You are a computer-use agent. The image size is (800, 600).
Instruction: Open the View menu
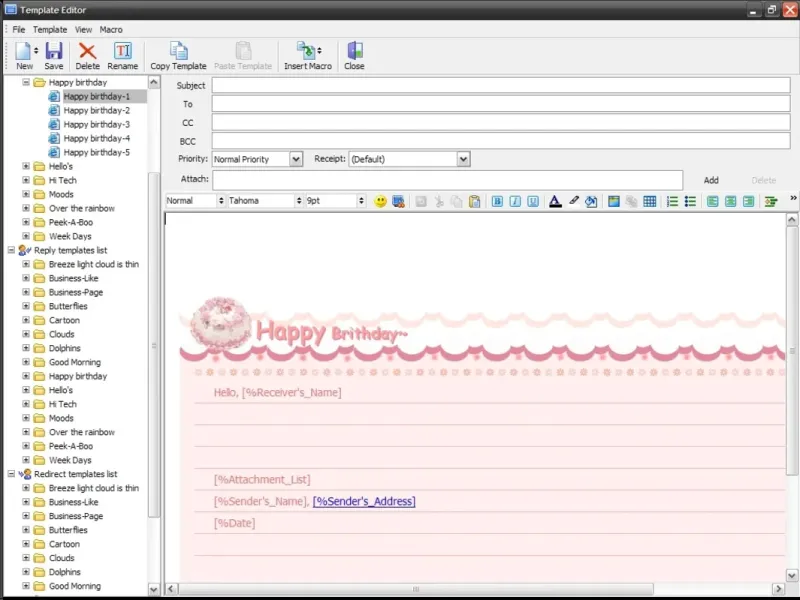point(83,30)
